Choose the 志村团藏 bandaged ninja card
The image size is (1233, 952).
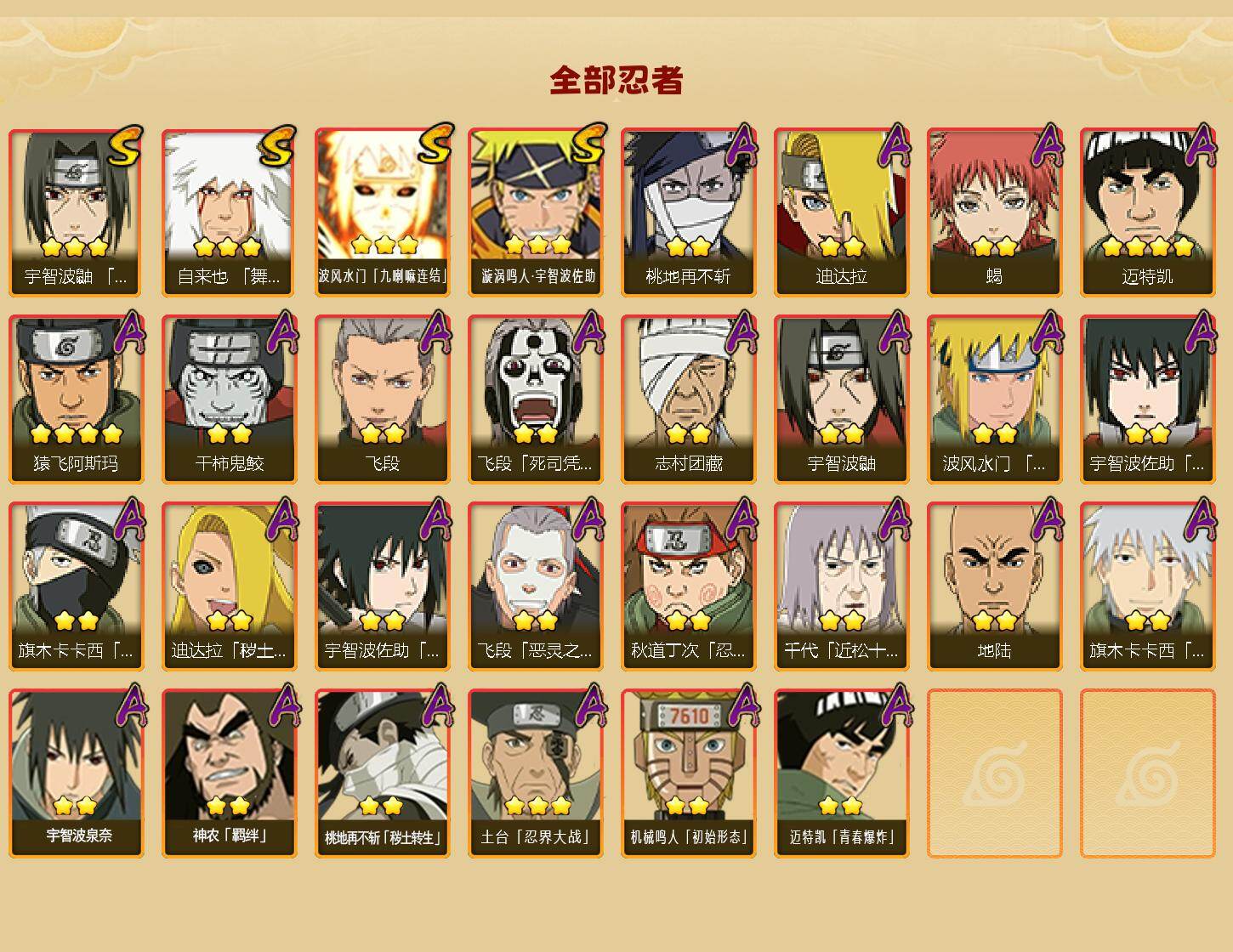pyautogui.click(x=688, y=399)
